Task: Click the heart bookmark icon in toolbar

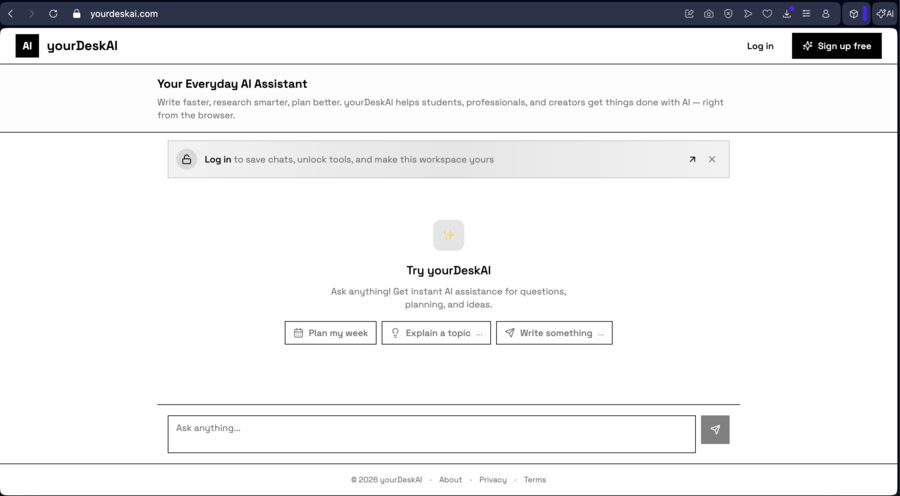Action: 767,14
